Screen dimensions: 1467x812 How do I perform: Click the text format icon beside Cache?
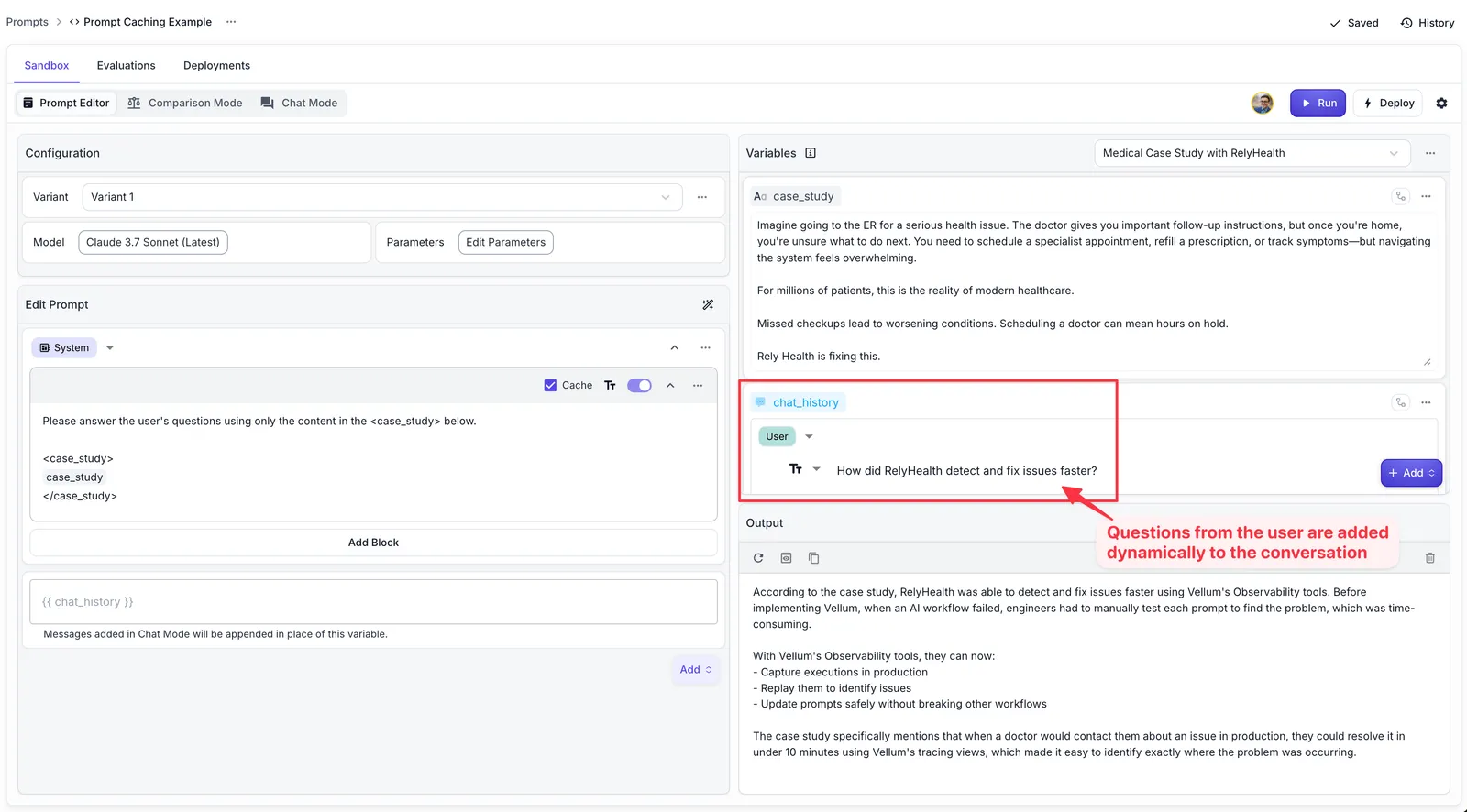click(x=610, y=386)
